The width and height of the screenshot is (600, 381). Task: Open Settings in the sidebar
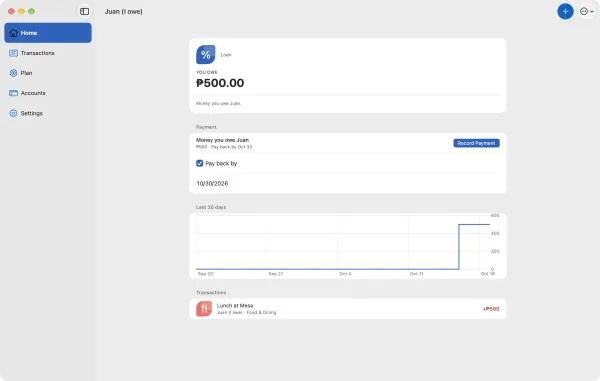[x=48, y=113]
